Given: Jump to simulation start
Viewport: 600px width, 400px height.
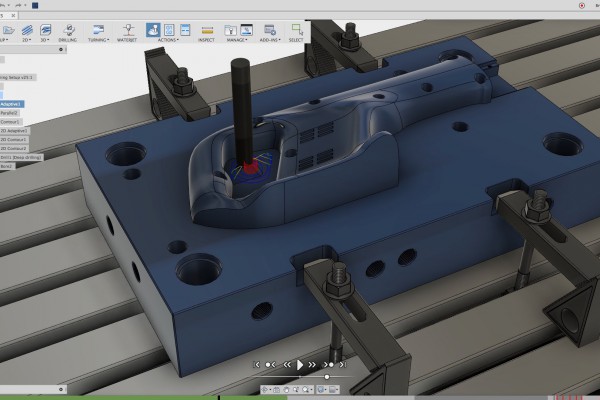Looking at the screenshot, I should coord(257,365).
